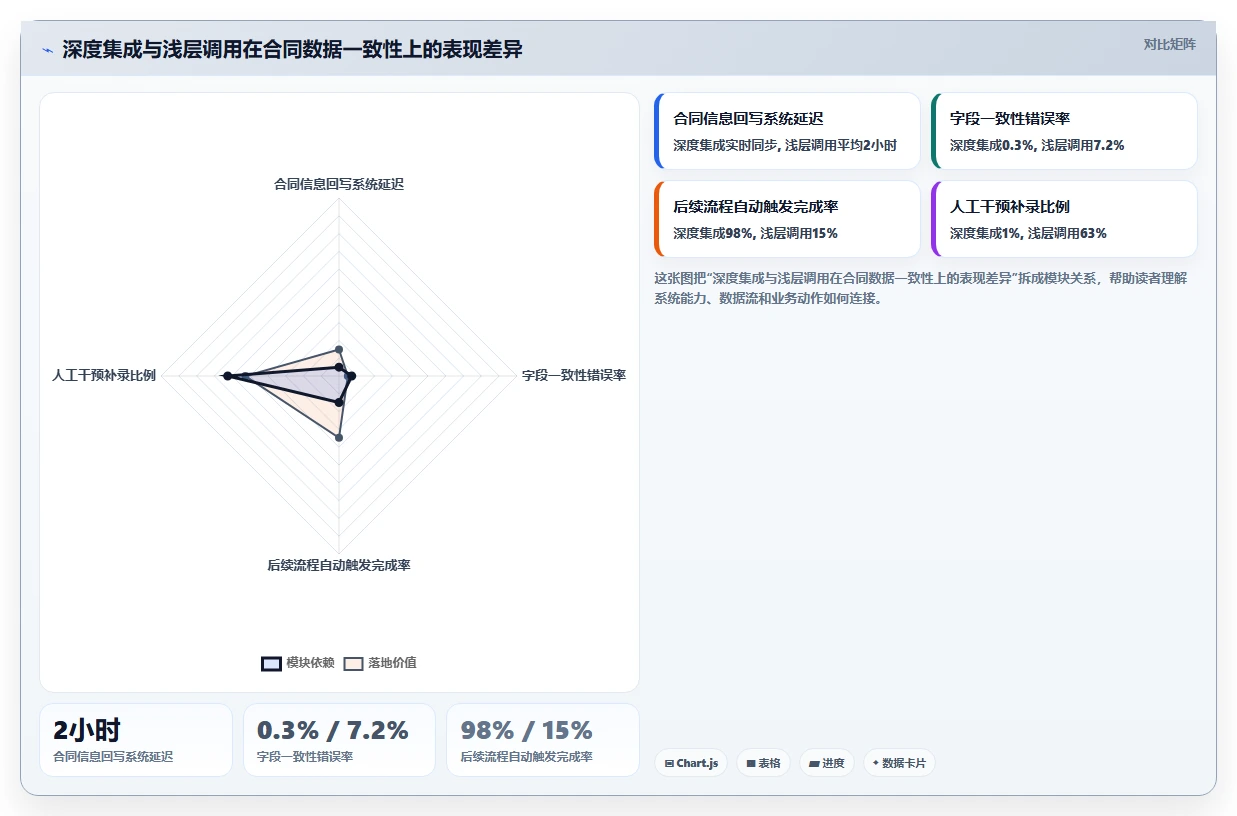Click the 数据卡片 tag chip

coord(899,763)
